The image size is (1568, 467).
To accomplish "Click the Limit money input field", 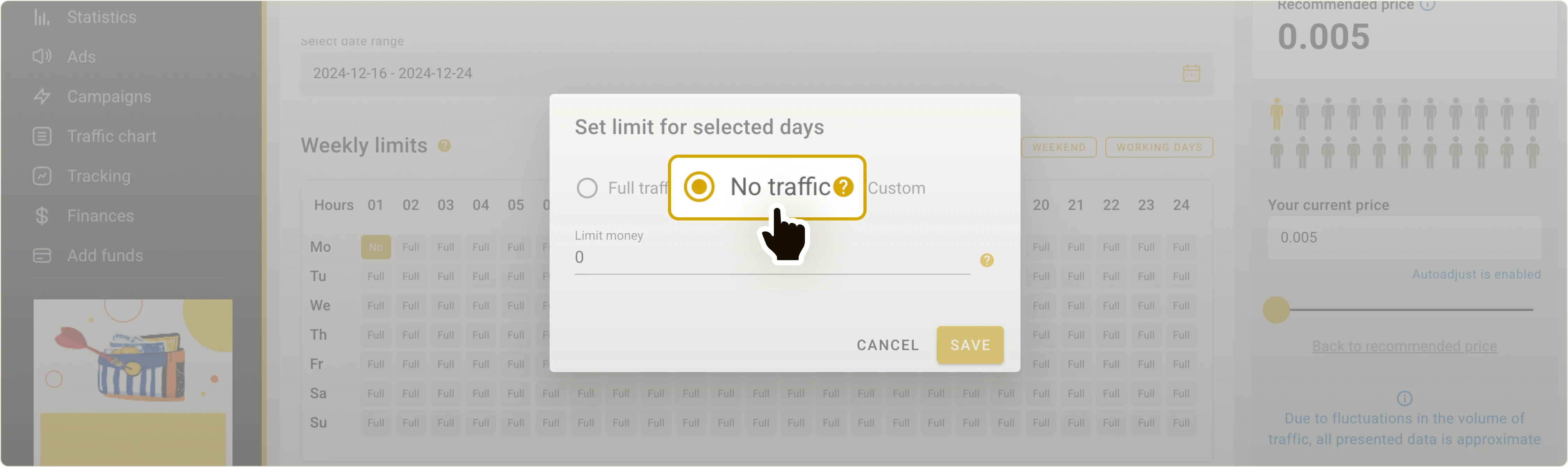I will click(x=771, y=258).
